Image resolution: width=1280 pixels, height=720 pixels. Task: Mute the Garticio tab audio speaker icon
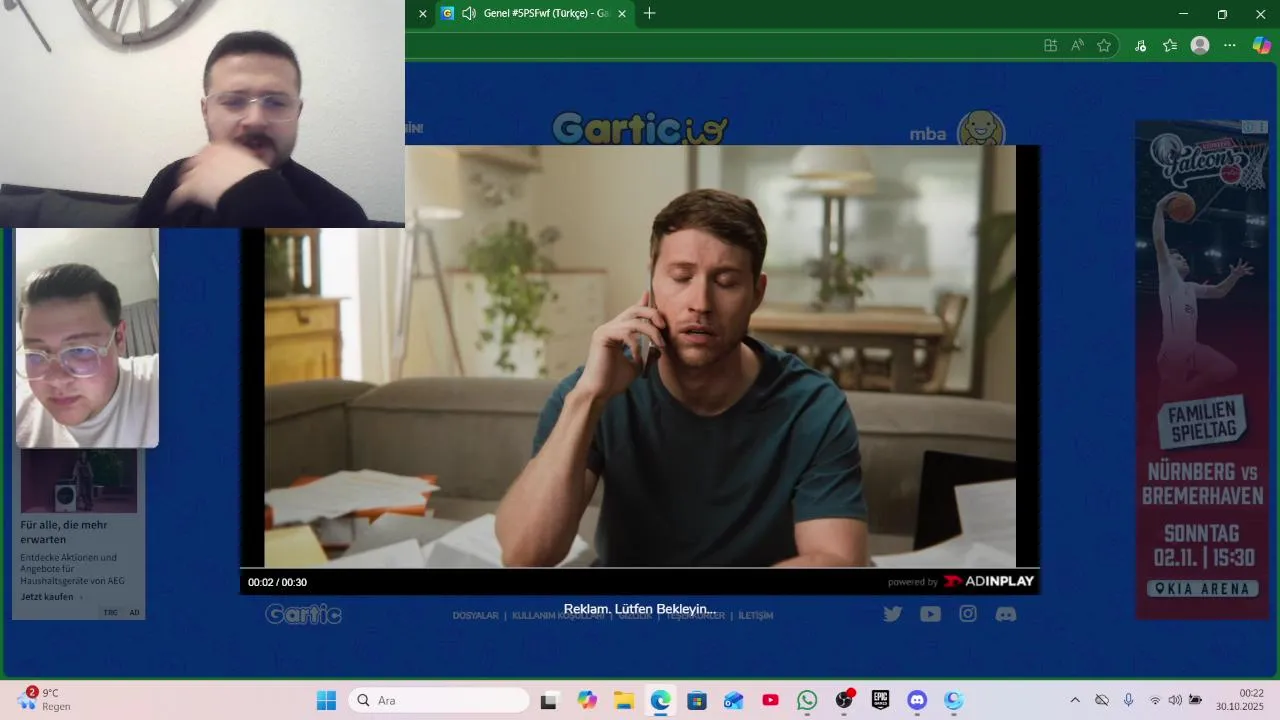click(468, 14)
